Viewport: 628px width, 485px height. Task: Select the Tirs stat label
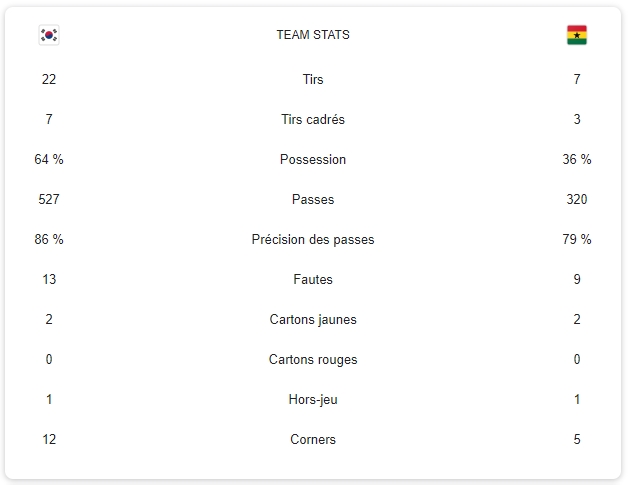coord(313,80)
